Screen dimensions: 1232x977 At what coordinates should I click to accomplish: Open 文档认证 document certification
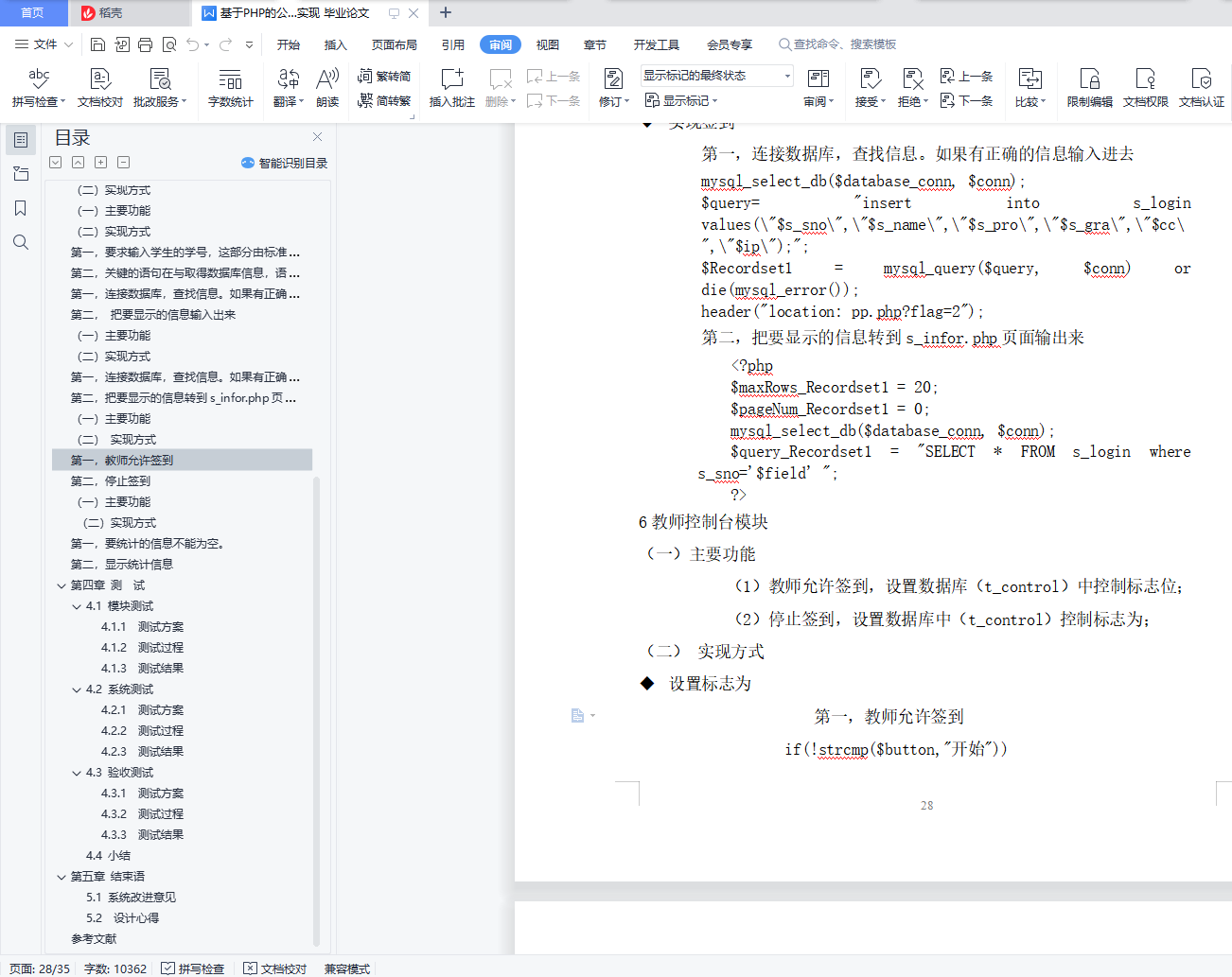[1202, 88]
